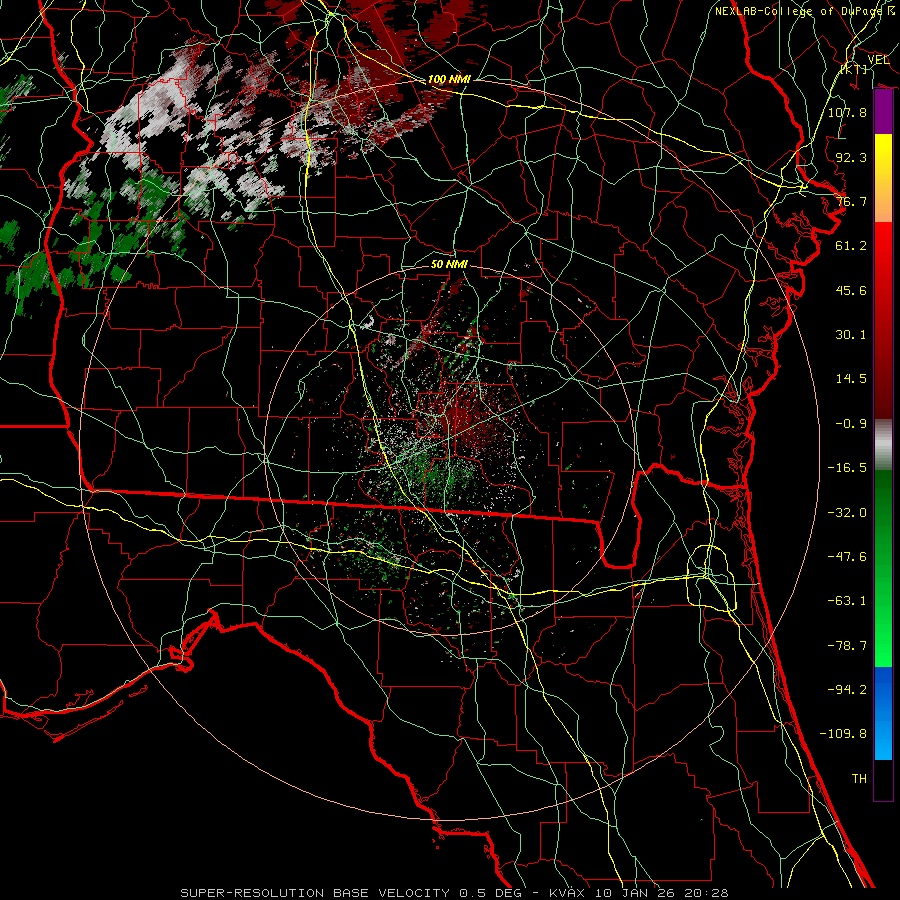This screenshot has height=900, width=900.
Task: Click the -109.8 legend value
Action: (843, 734)
